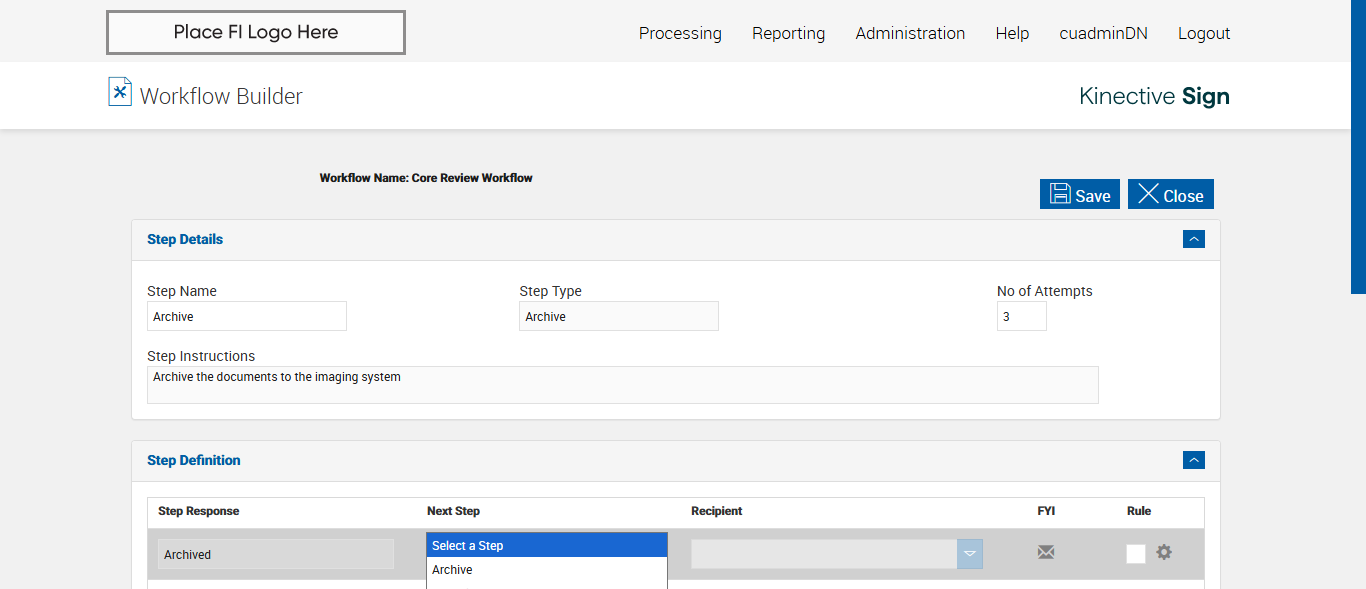Screen dimensions: 1366x589
Task: Click the Close button
Action: coord(1171,195)
